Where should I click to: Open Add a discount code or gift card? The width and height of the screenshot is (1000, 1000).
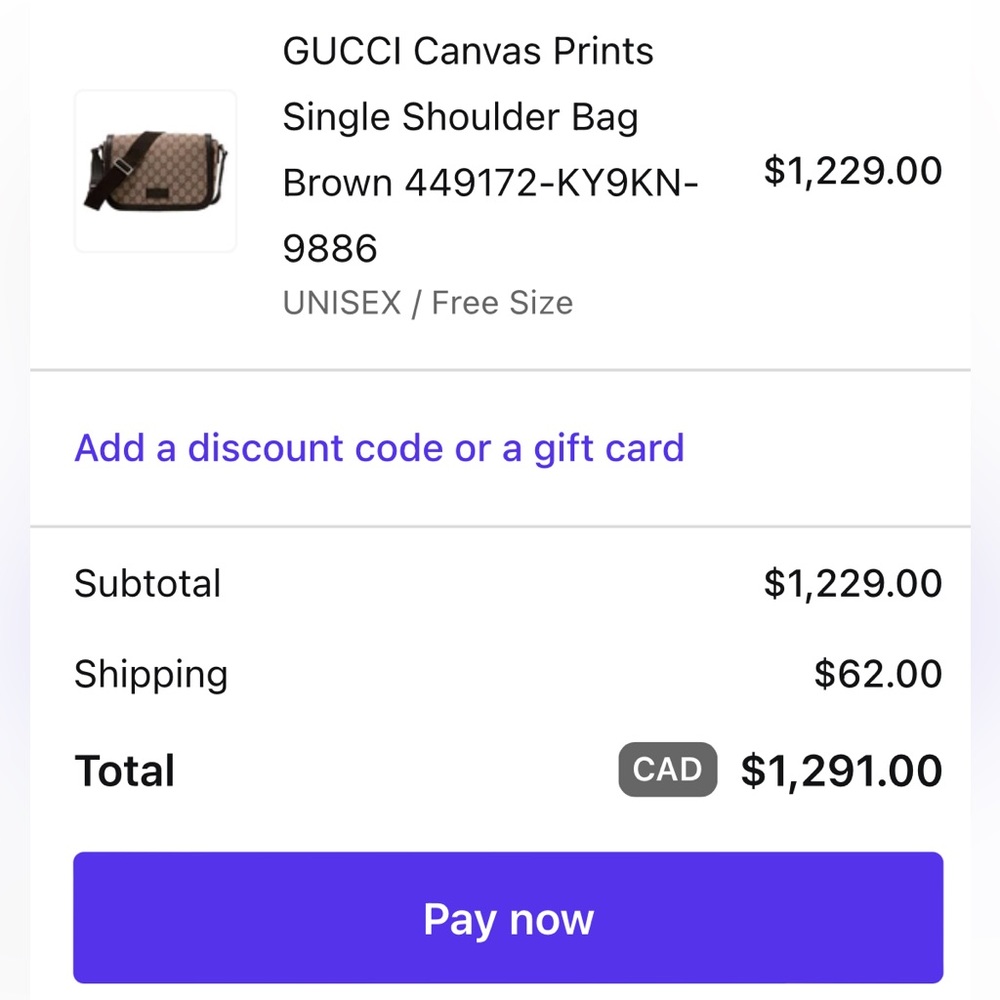pyautogui.click(x=379, y=448)
